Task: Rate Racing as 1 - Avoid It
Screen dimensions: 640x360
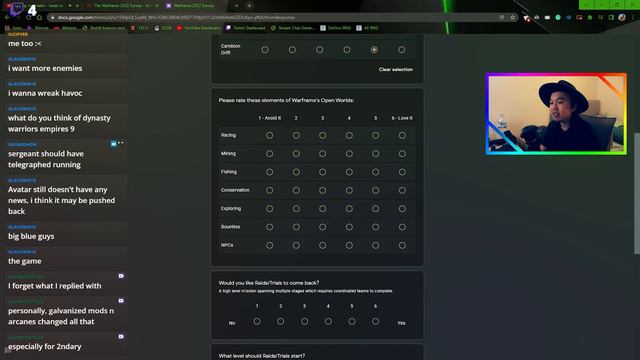Action: pos(269,135)
